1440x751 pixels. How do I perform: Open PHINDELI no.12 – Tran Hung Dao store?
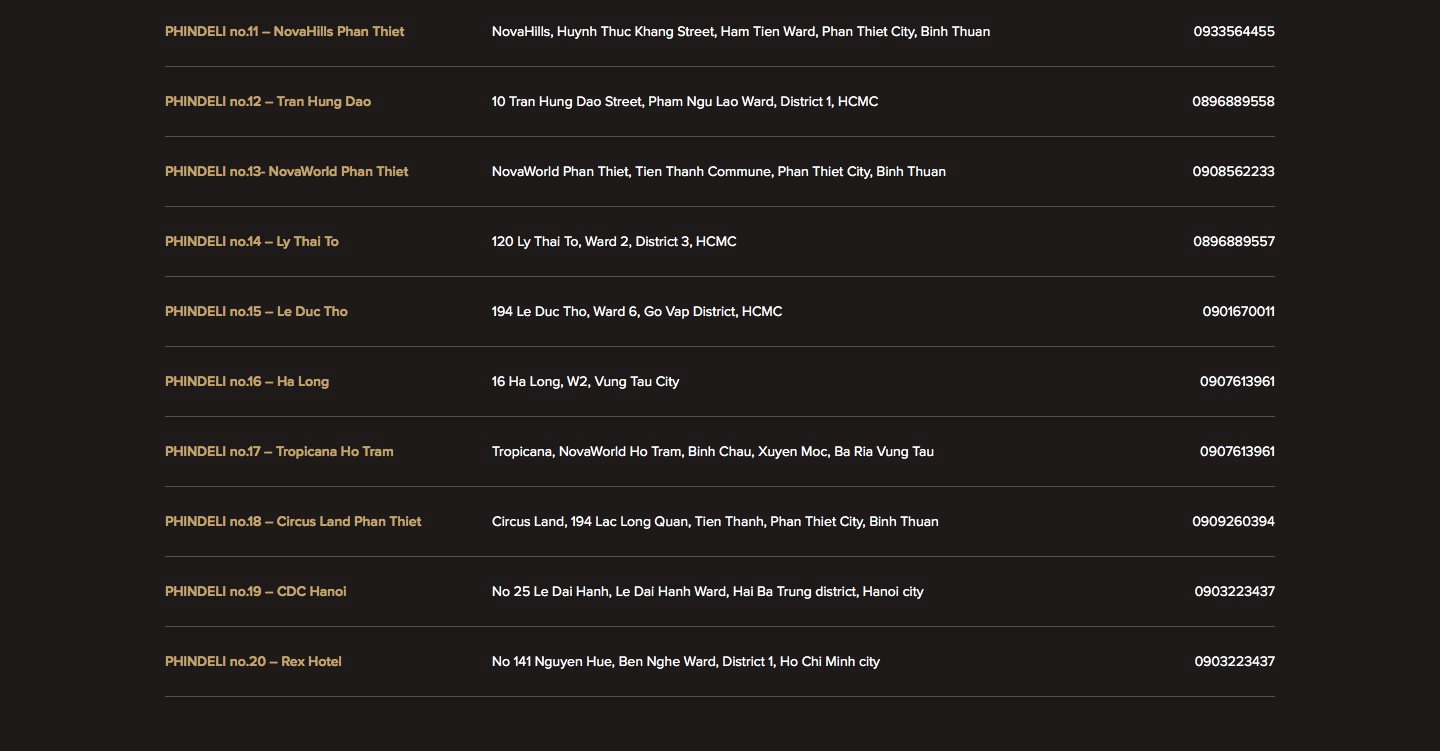[267, 101]
